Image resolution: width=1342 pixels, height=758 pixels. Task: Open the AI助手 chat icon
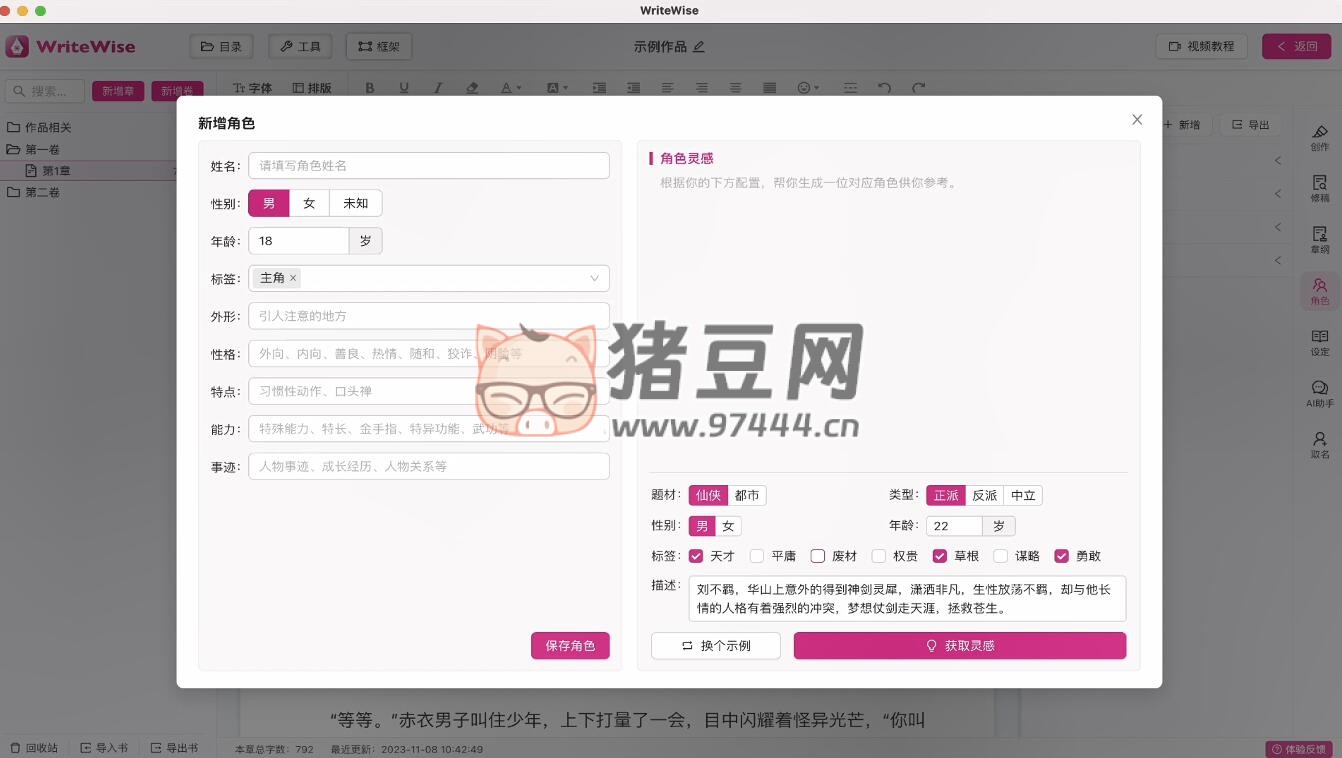[x=1319, y=393]
